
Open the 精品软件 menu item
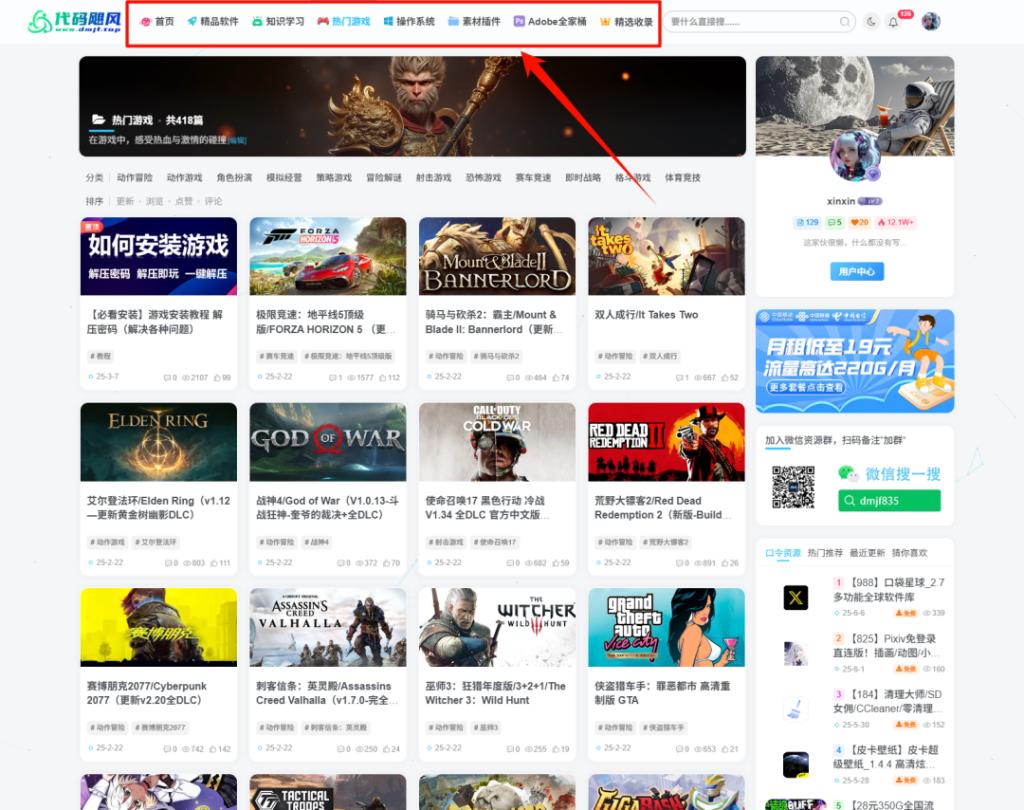pyautogui.click(x=213, y=22)
